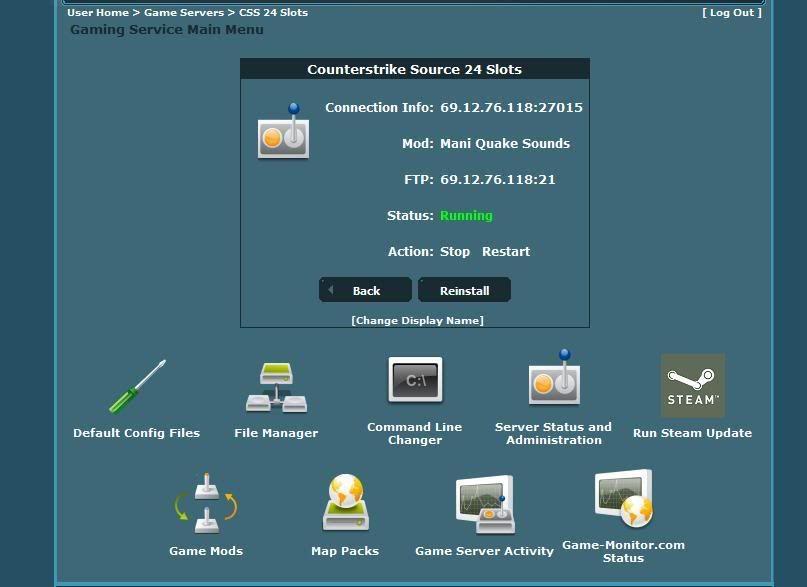This screenshot has height=587, width=807.
Task: Click the Mani Quake Sounds mod value
Action: (505, 144)
